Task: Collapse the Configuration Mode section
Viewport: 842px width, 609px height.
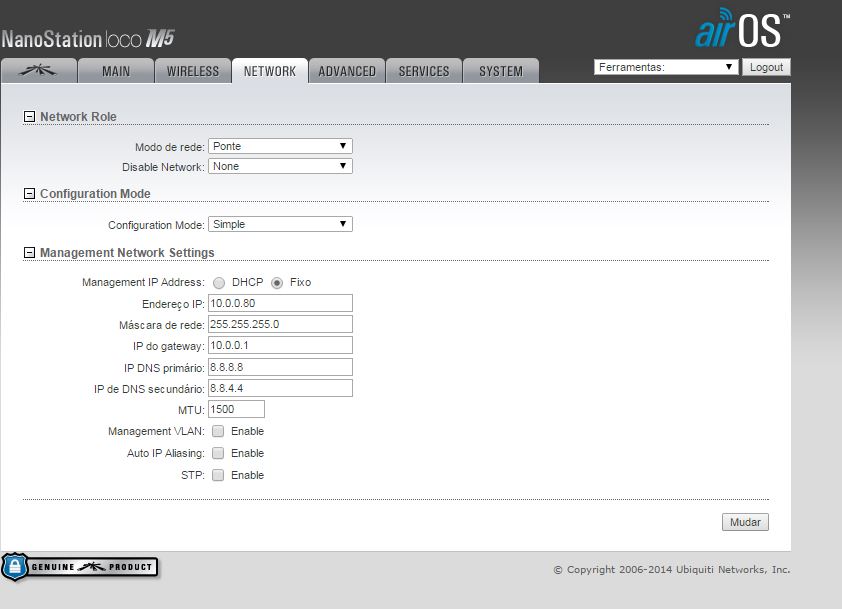Action: click(30, 193)
